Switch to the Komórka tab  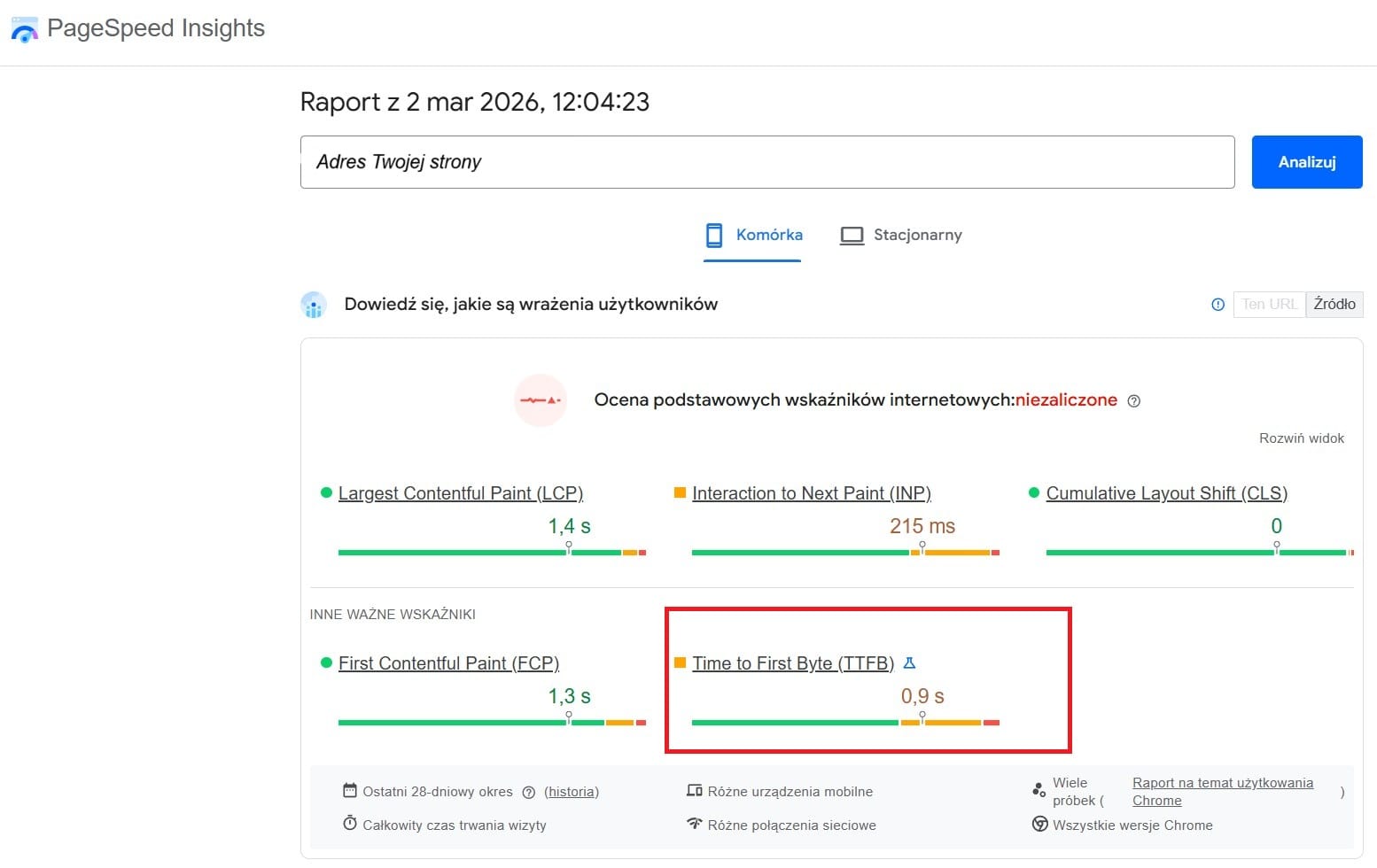click(x=752, y=236)
